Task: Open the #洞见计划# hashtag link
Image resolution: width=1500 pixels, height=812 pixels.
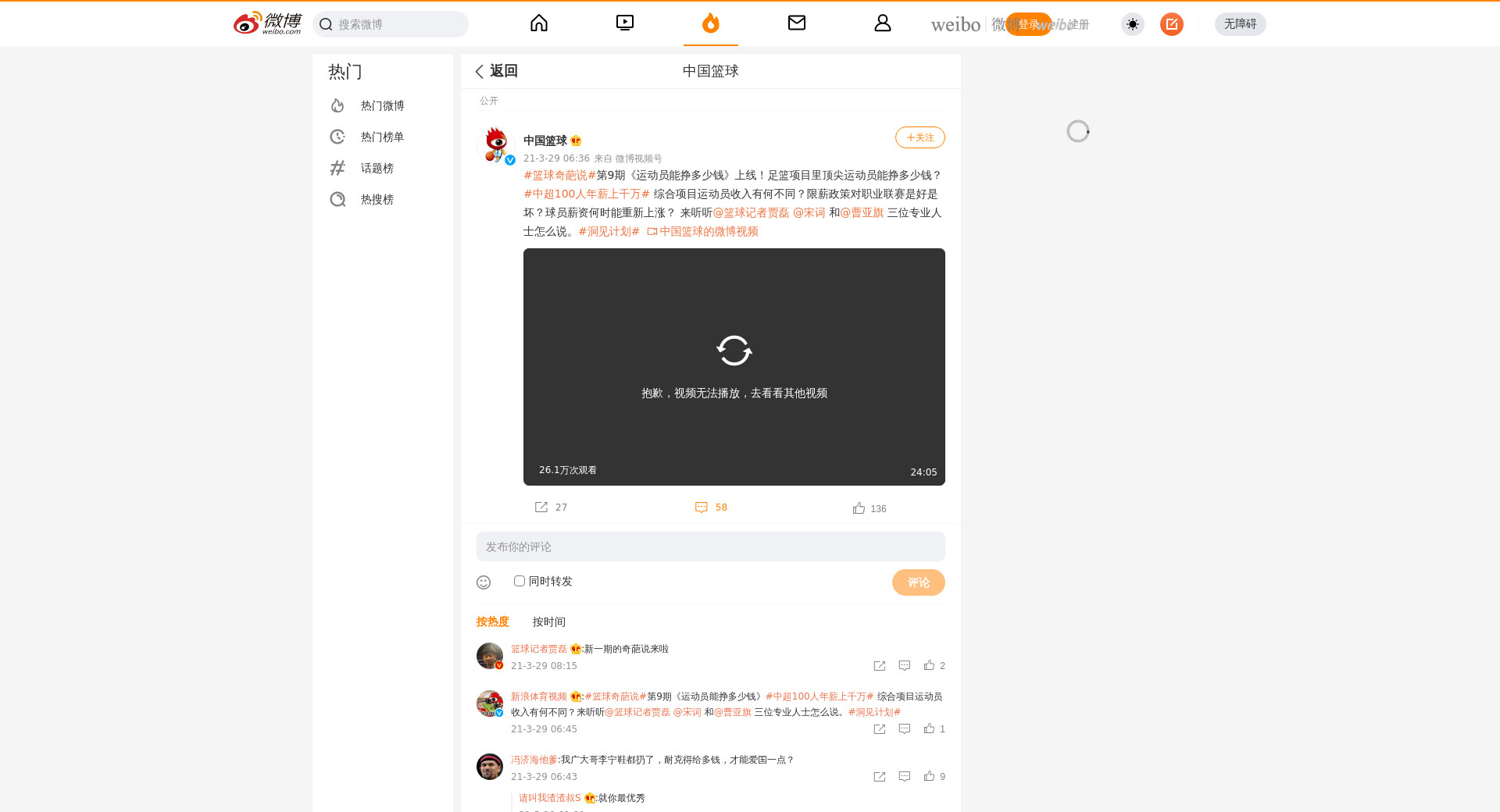Action: [x=609, y=232]
